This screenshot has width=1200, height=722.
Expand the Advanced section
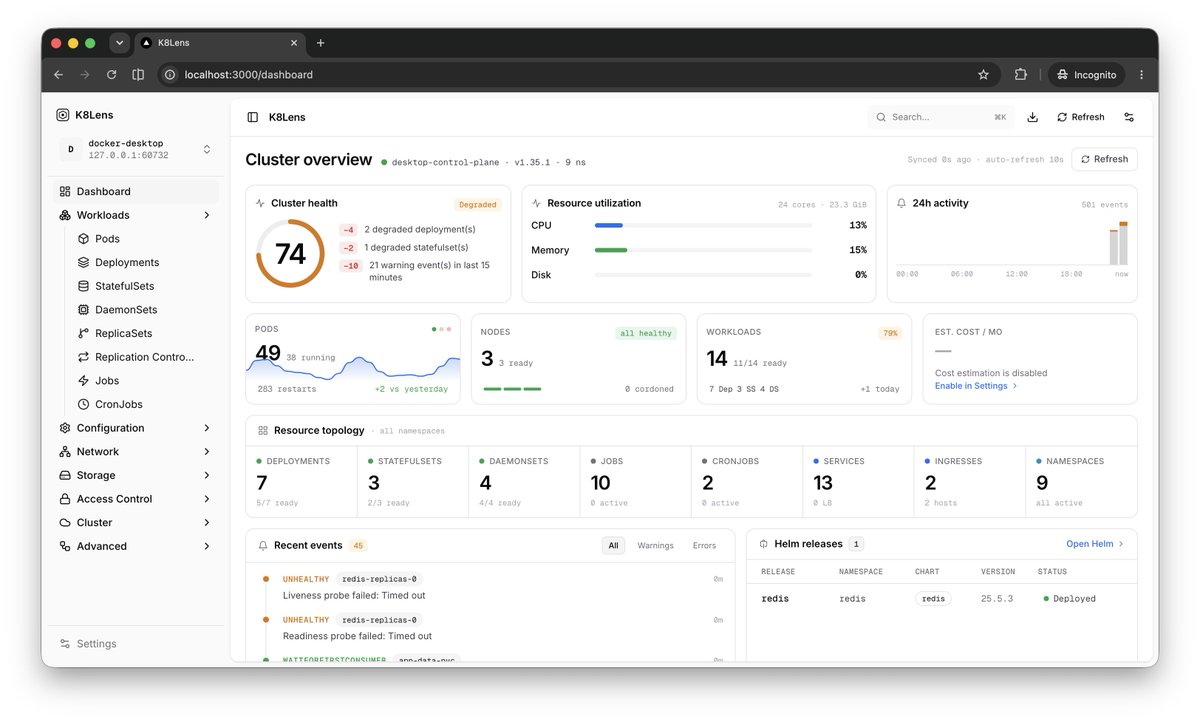tap(135, 546)
